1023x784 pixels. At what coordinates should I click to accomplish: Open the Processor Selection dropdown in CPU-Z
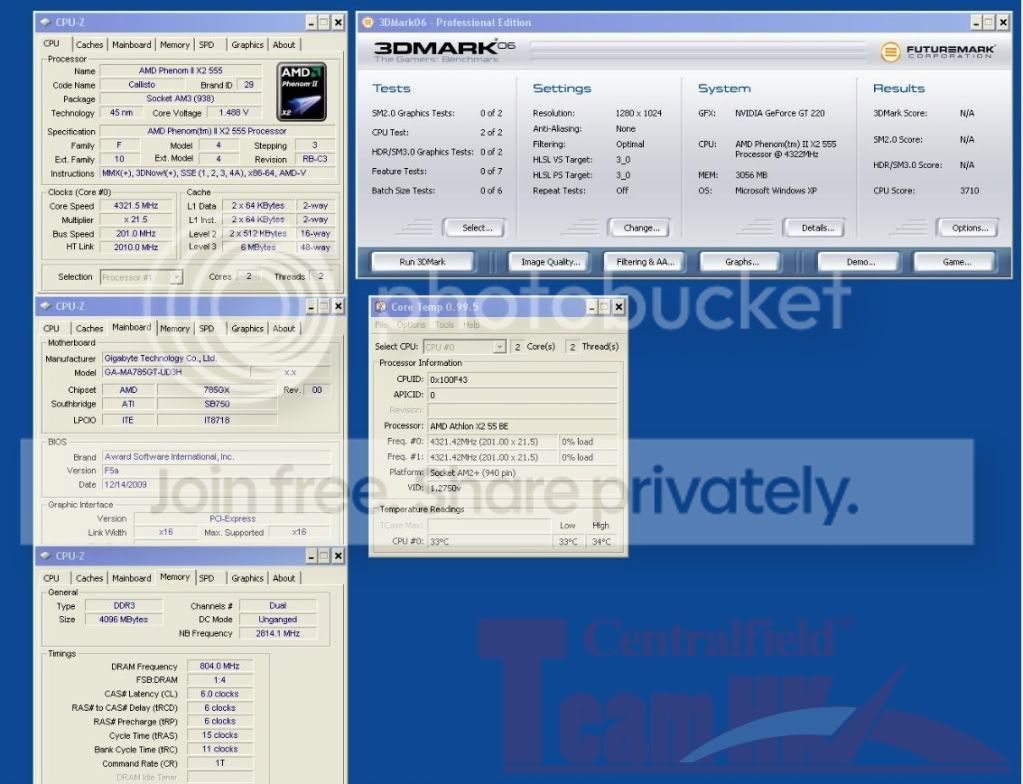[140, 277]
